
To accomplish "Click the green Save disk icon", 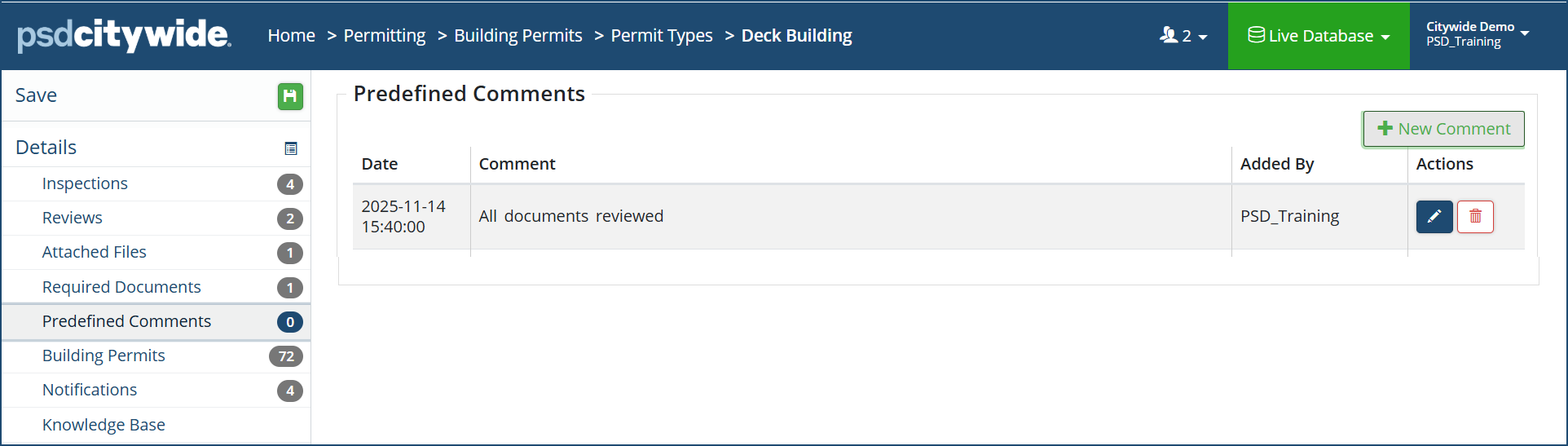I will click(290, 96).
